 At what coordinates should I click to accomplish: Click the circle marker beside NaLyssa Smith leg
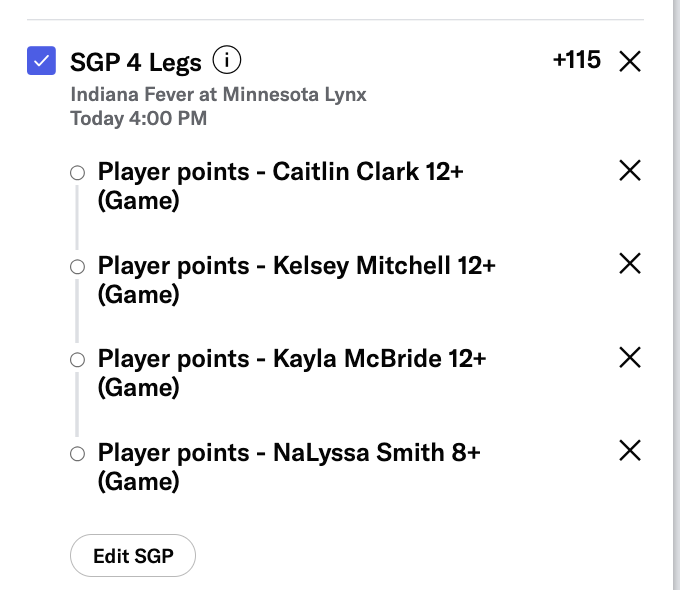point(77,454)
